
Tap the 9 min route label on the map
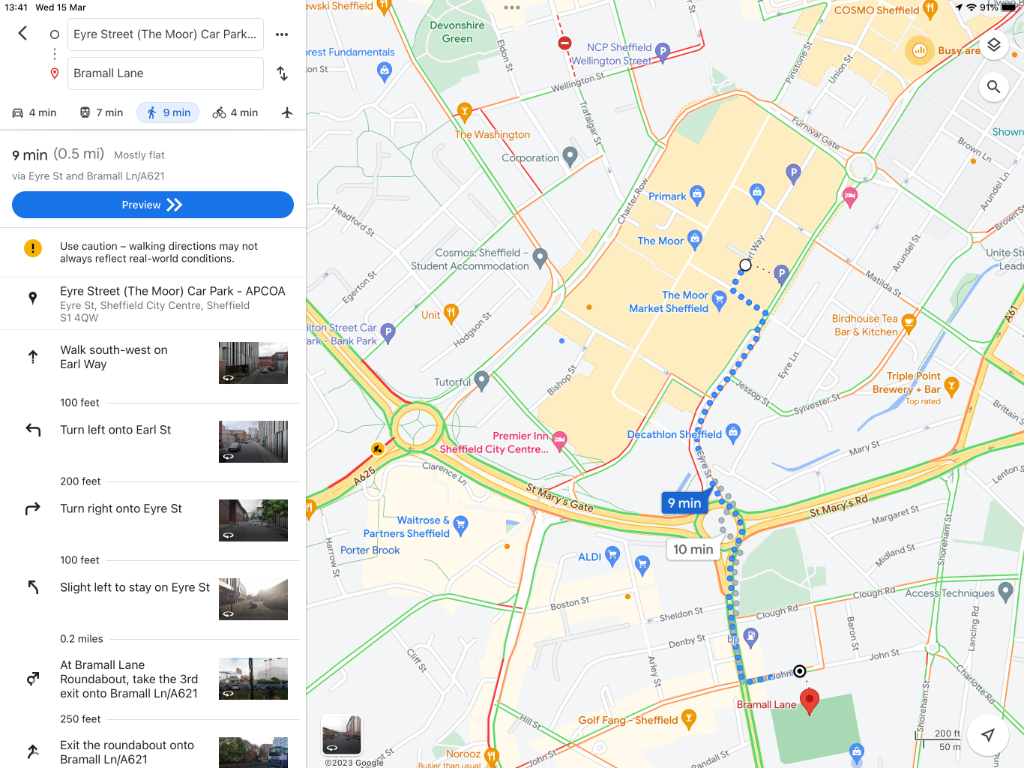684,503
